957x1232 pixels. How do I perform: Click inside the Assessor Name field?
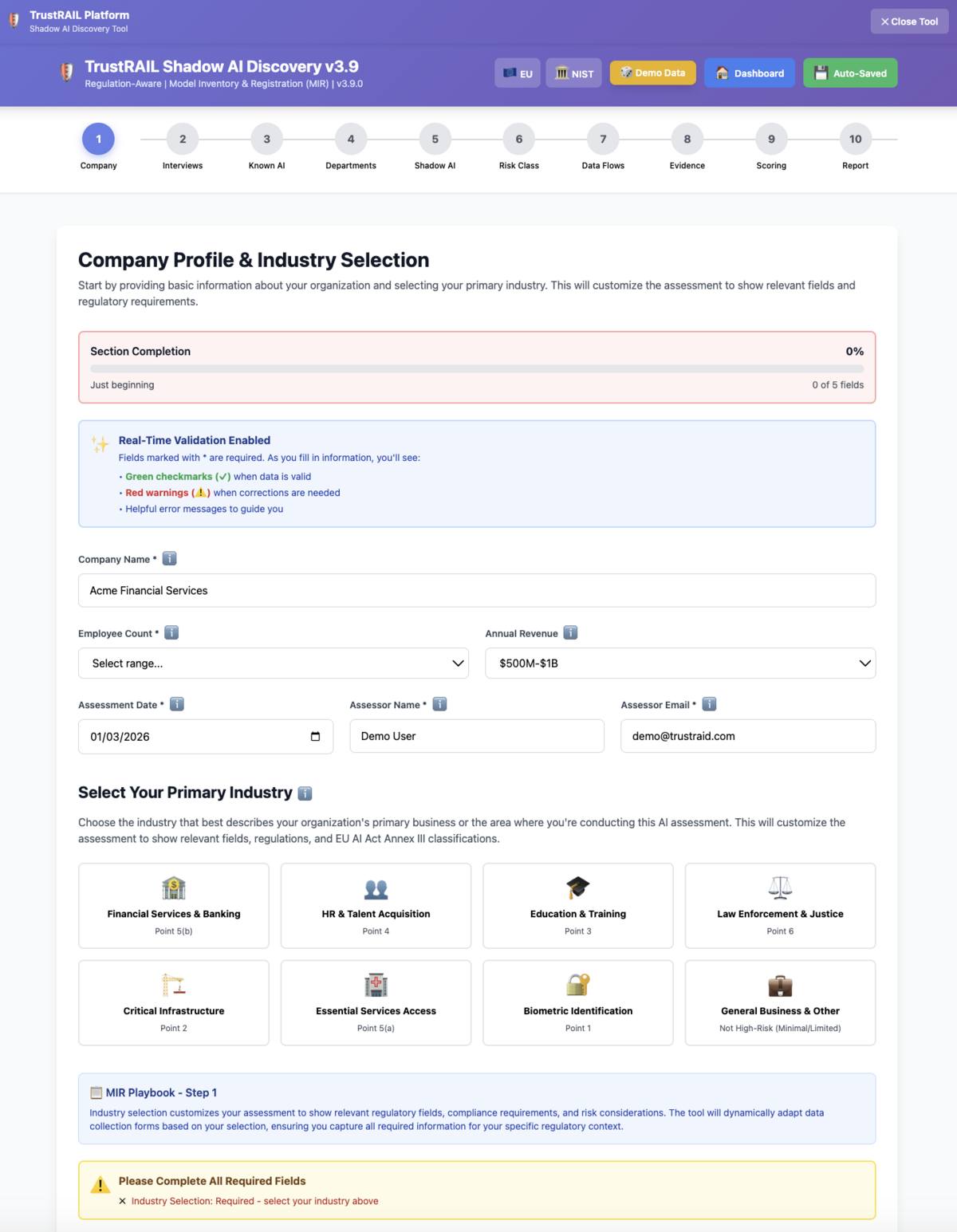point(476,736)
